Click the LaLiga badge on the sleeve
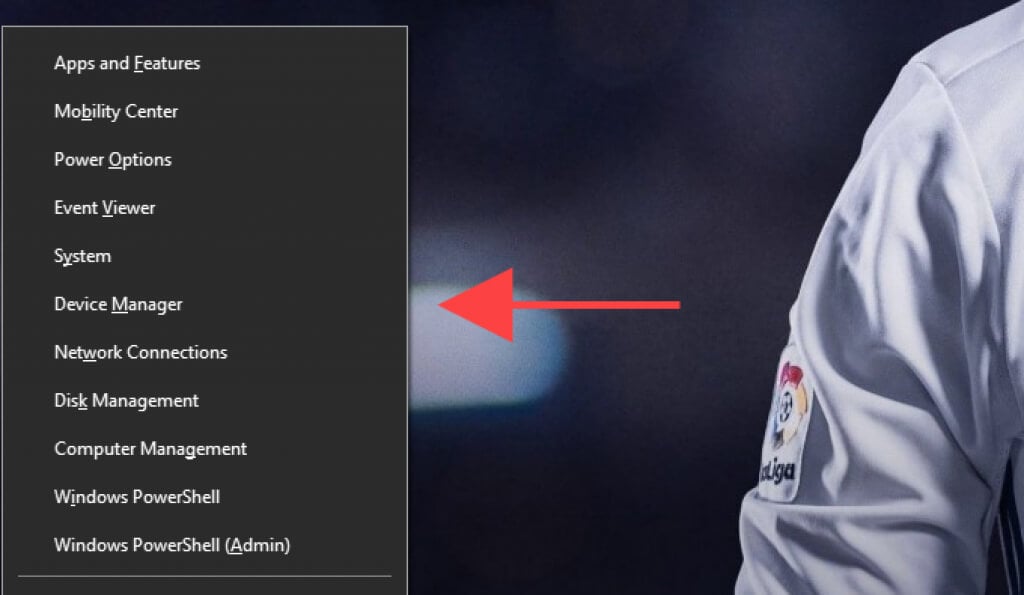 click(x=787, y=425)
